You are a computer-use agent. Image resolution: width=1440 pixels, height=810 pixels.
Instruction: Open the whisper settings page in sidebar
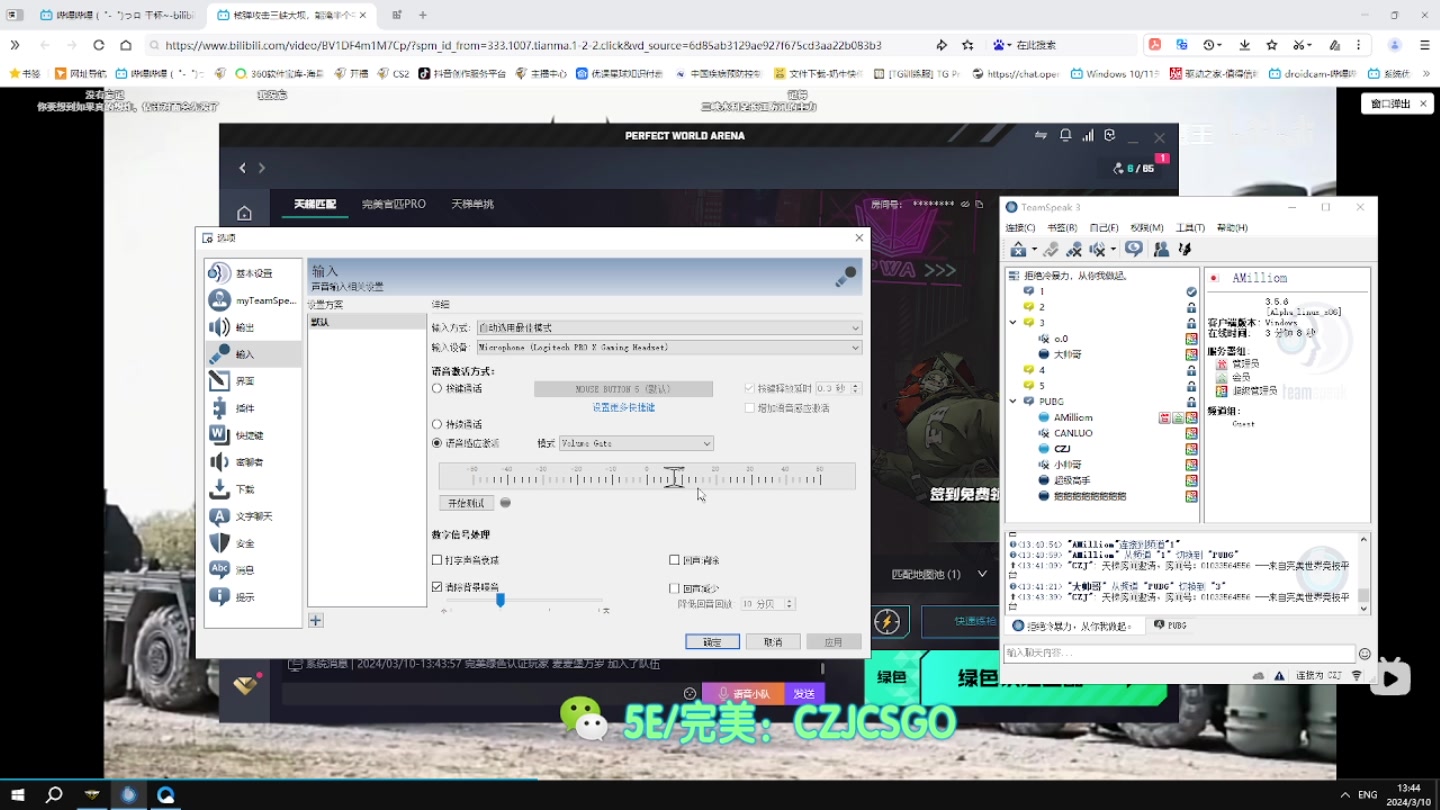point(253,462)
